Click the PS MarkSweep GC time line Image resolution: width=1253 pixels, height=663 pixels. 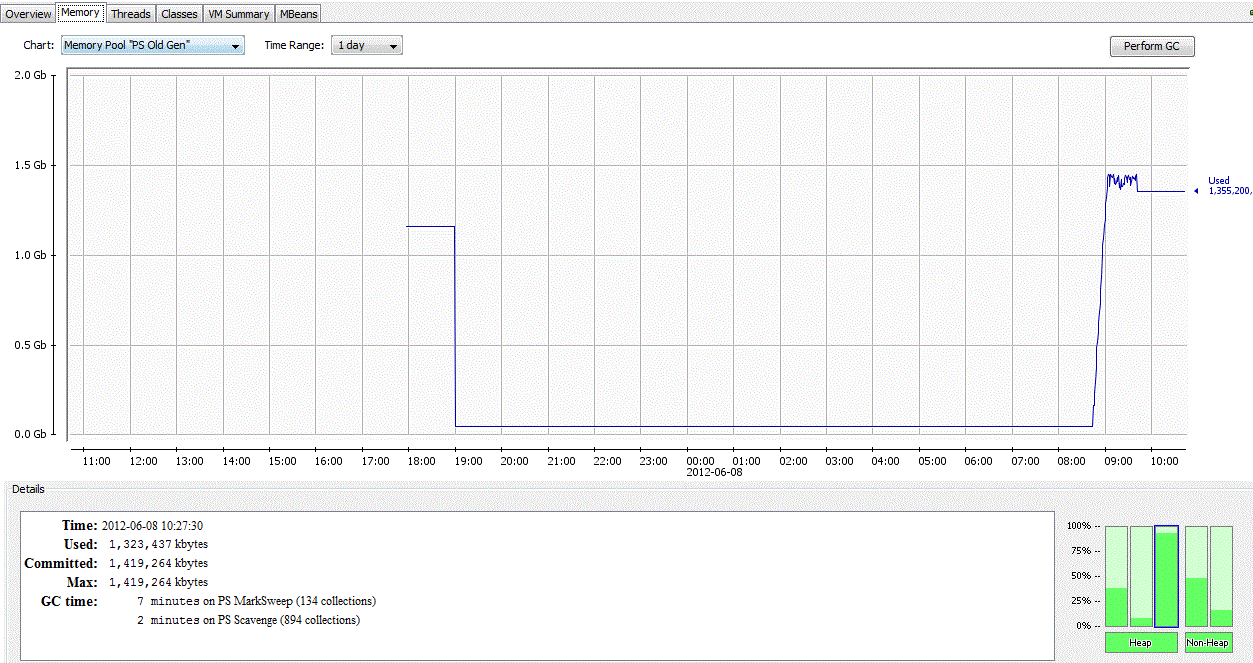click(x=256, y=601)
